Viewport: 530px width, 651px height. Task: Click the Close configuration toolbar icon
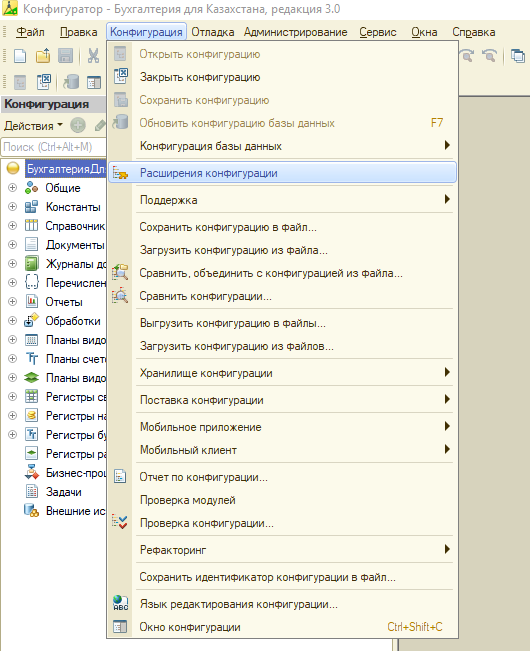(x=44, y=82)
